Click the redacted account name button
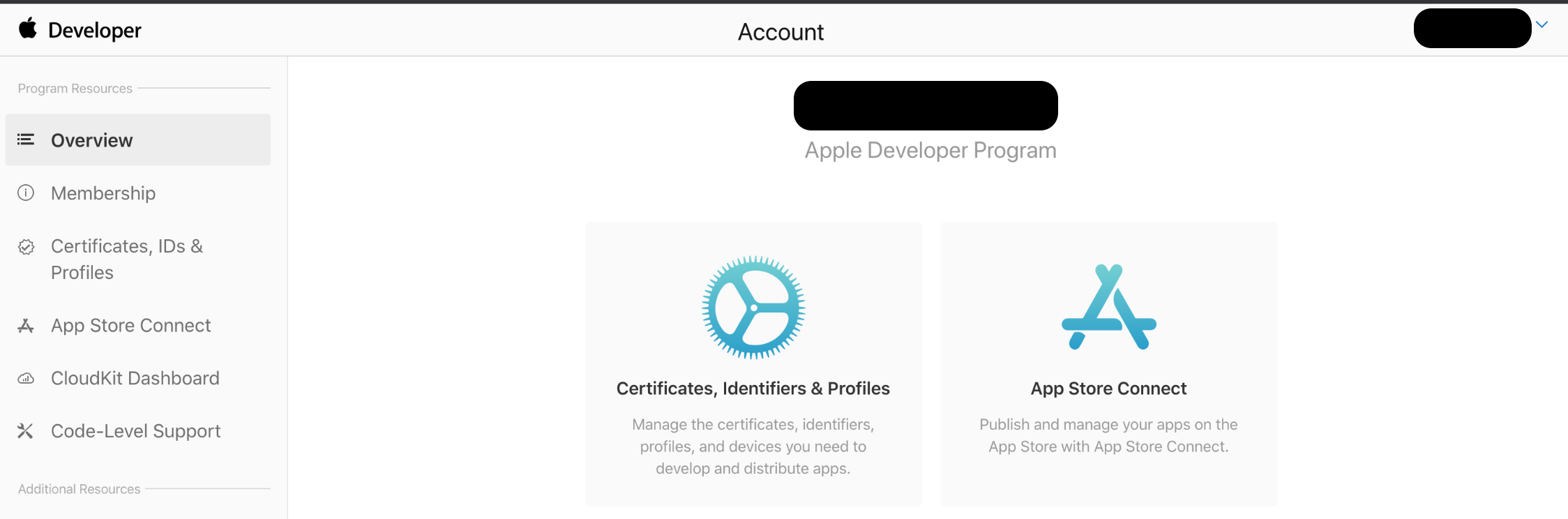Image resolution: width=1568 pixels, height=519 pixels. [x=1472, y=28]
